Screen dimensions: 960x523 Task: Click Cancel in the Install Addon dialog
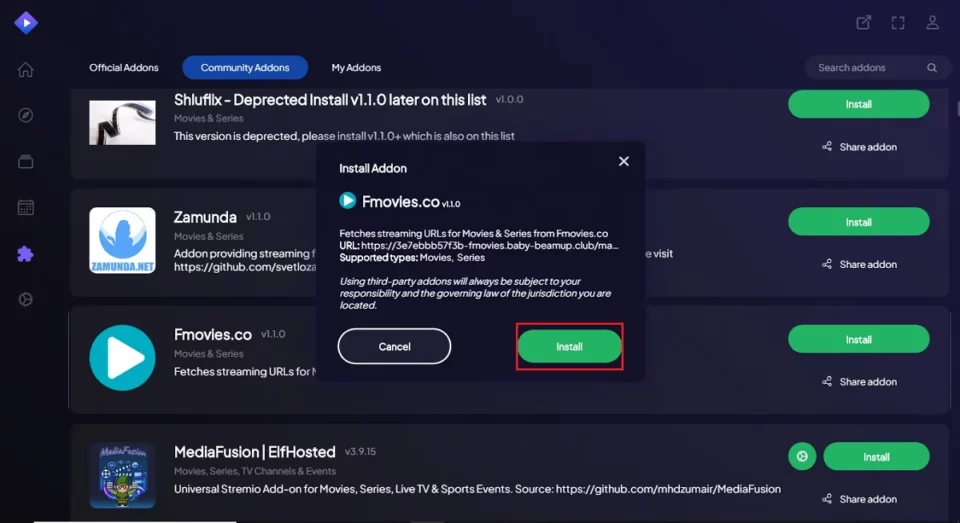click(x=394, y=347)
